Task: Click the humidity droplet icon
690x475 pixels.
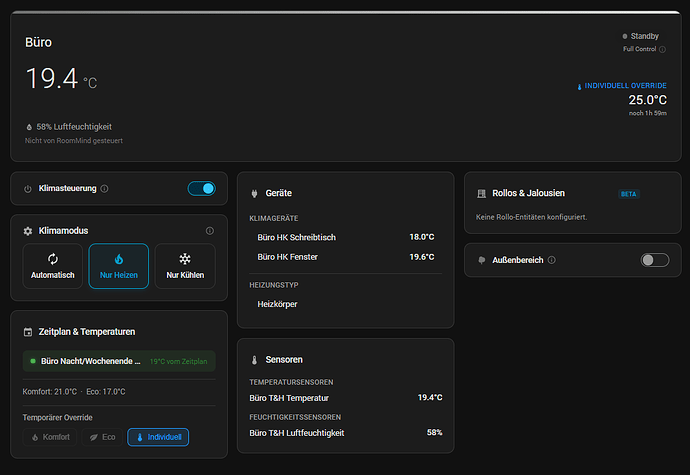Action: (x=29, y=127)
